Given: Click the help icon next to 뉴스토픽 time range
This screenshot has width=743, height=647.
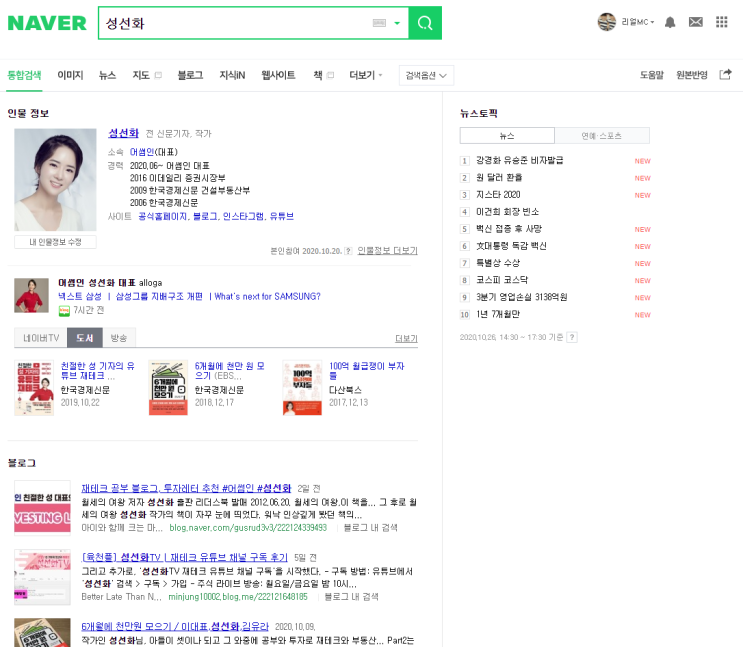Looking at the screenshot, I should point(572,337).
